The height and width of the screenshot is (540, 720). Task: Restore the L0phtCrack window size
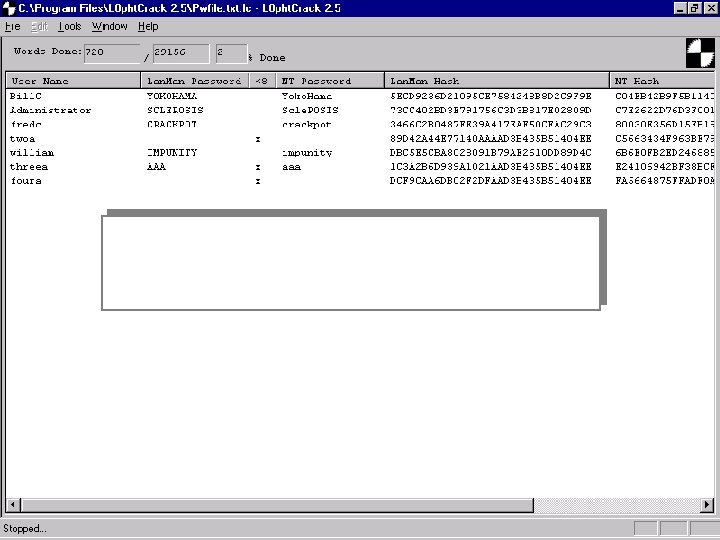coord(694,8)
